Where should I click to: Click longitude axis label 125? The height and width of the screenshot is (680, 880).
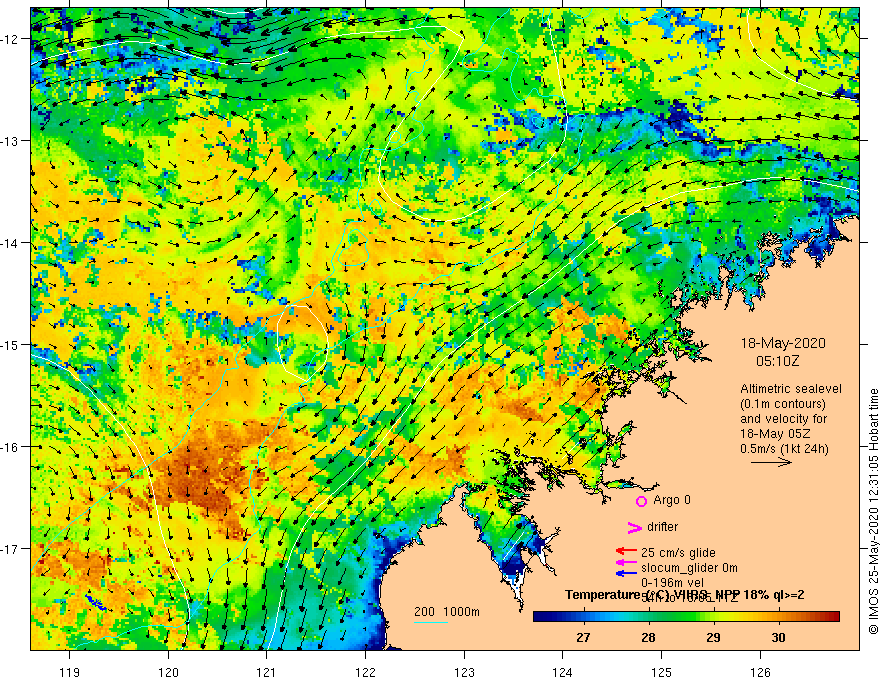tap(662, 672)
